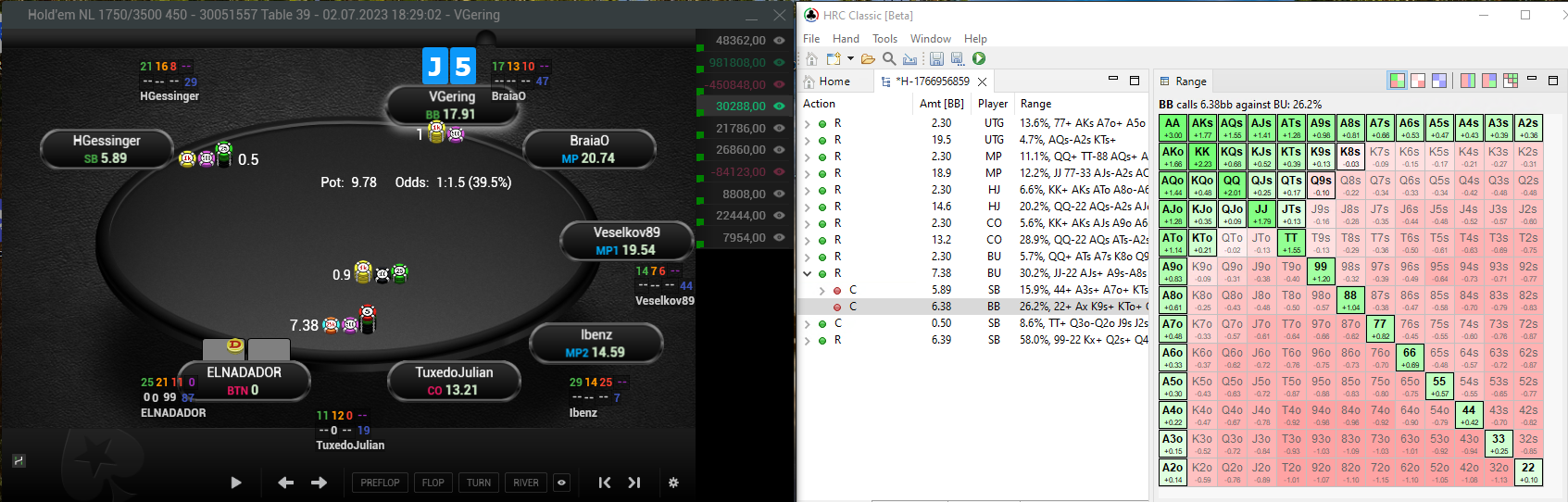1568x502 pixels.
Task: Expand the SB 0.50 call tree row
Action: coord(808,323)
